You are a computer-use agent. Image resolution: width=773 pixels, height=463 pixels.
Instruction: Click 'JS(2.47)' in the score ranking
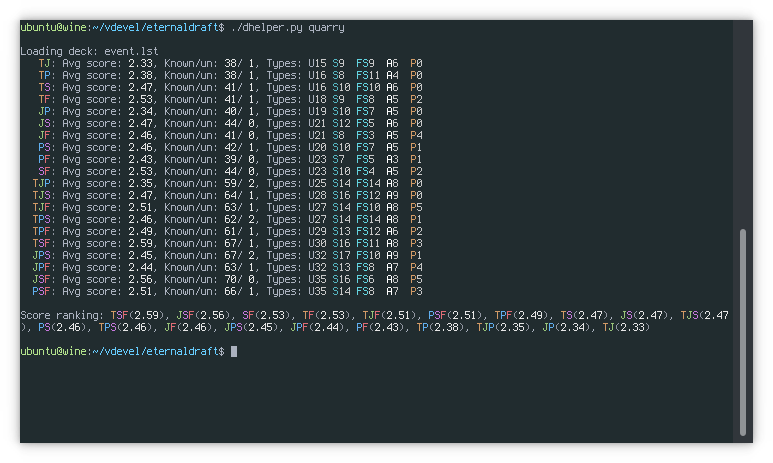[645, 316]
